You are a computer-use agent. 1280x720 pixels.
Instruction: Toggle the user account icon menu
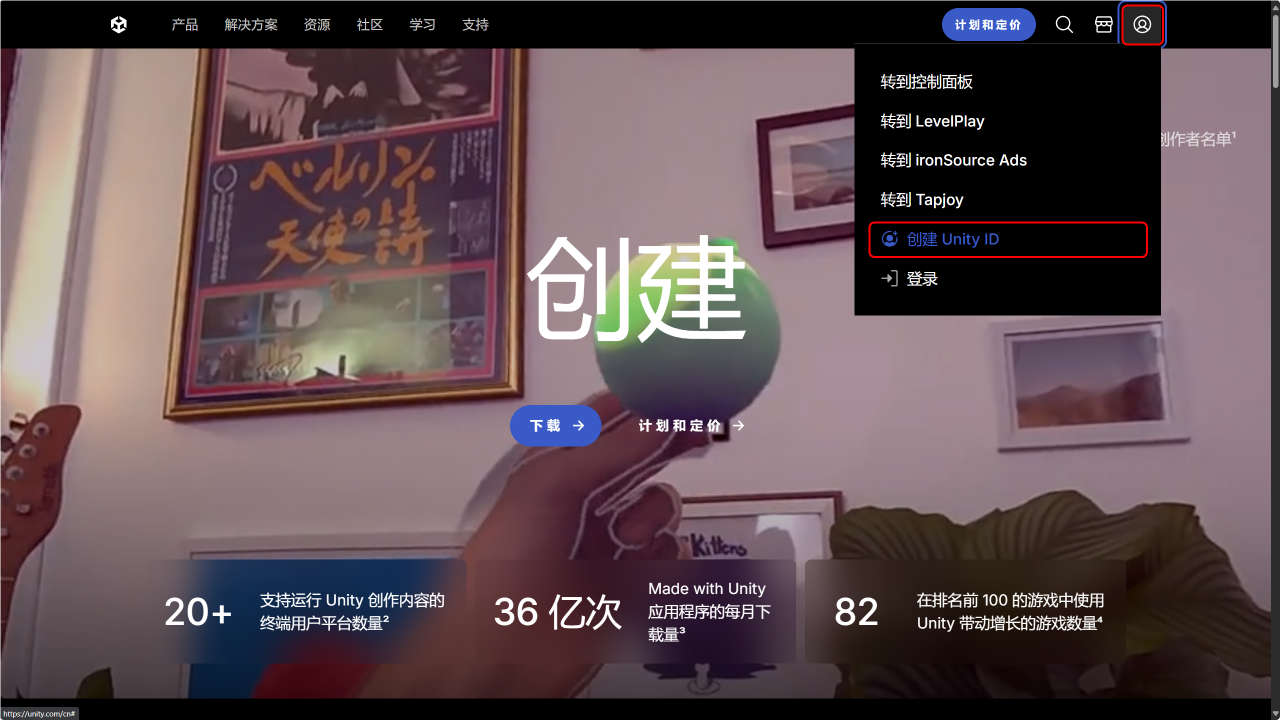(x=1142, y=25)
